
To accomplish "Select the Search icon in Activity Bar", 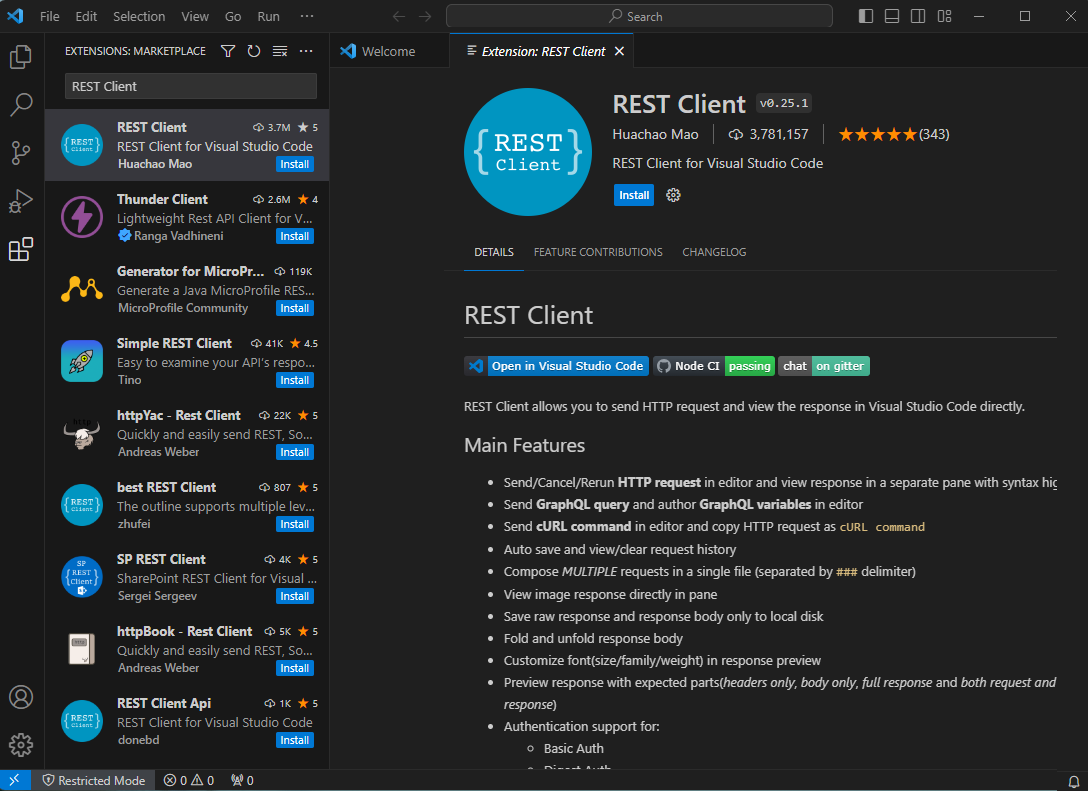I will pos(21,105).
